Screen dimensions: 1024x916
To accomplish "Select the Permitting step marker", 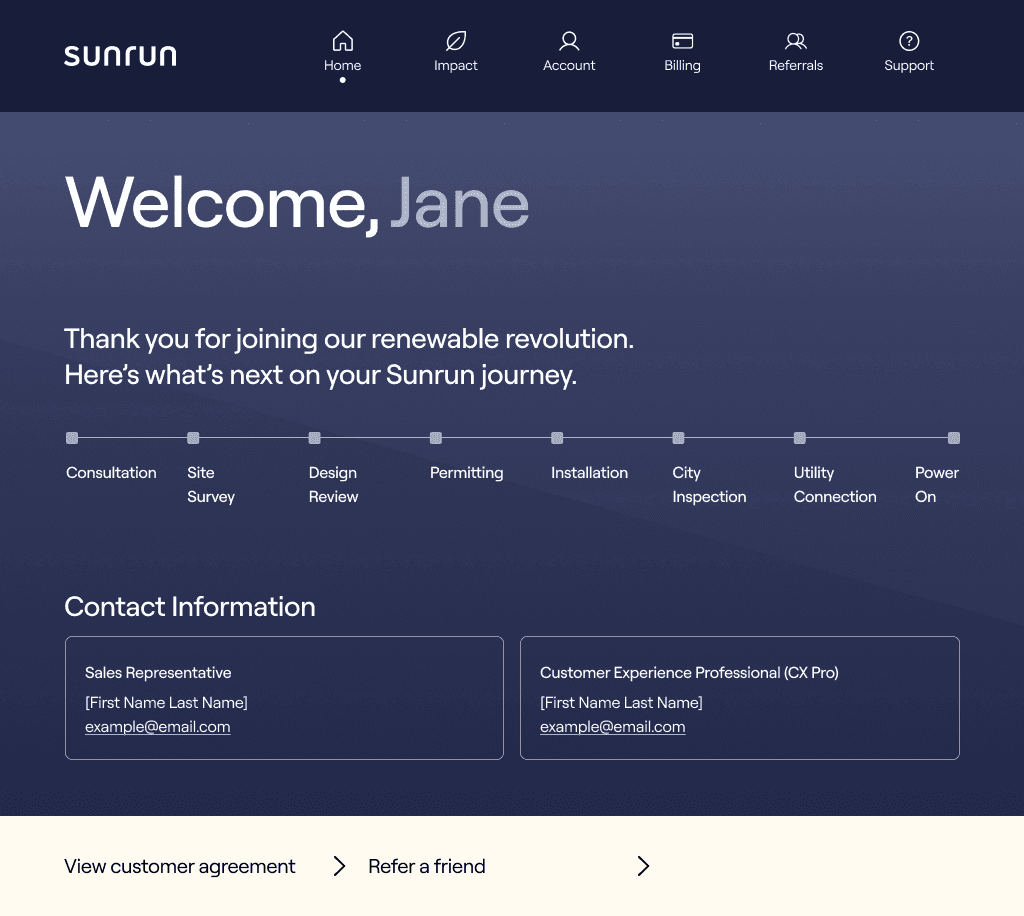I will coord(436,438).
